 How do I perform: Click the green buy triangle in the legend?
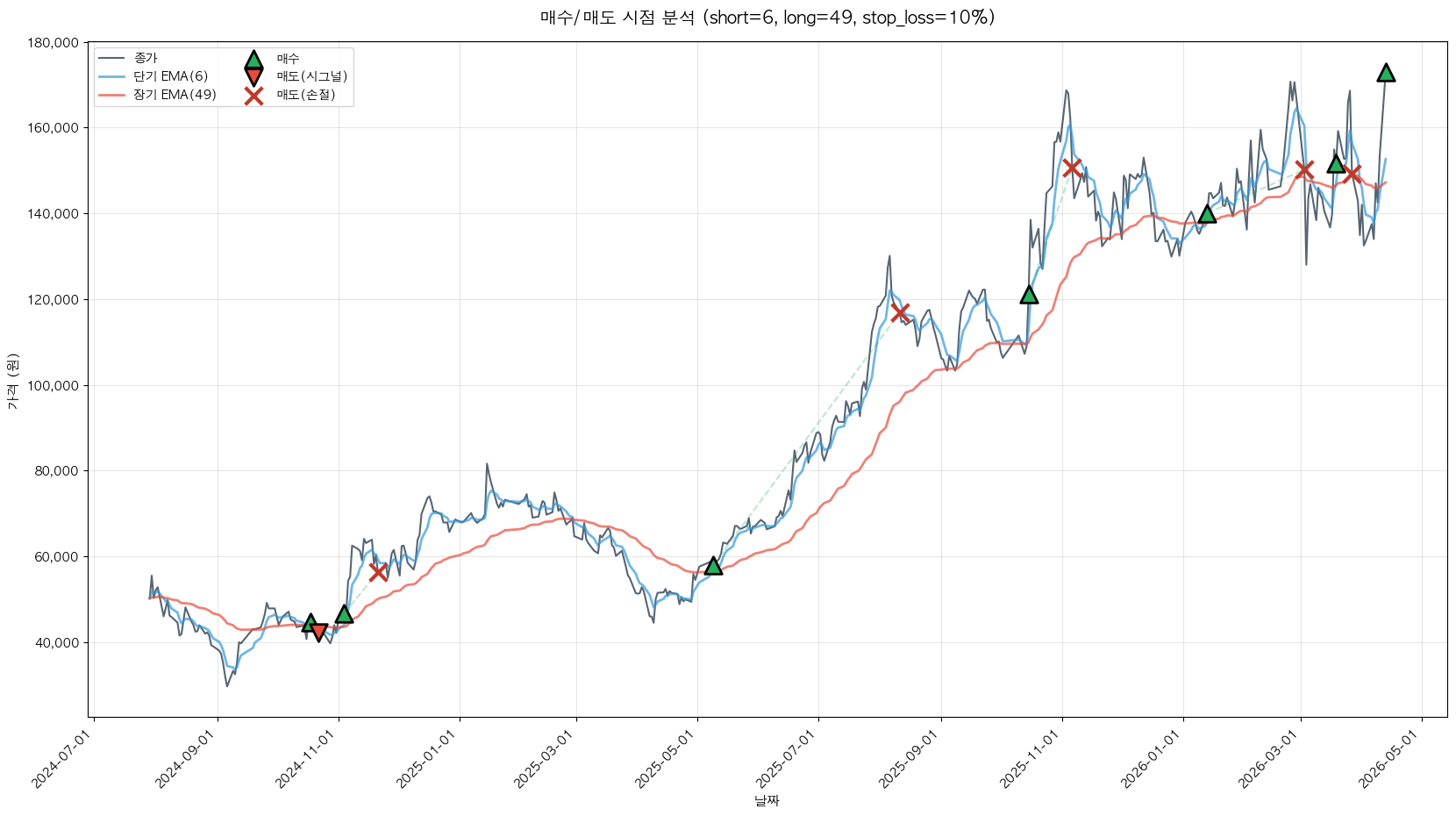tap(253, 60)
